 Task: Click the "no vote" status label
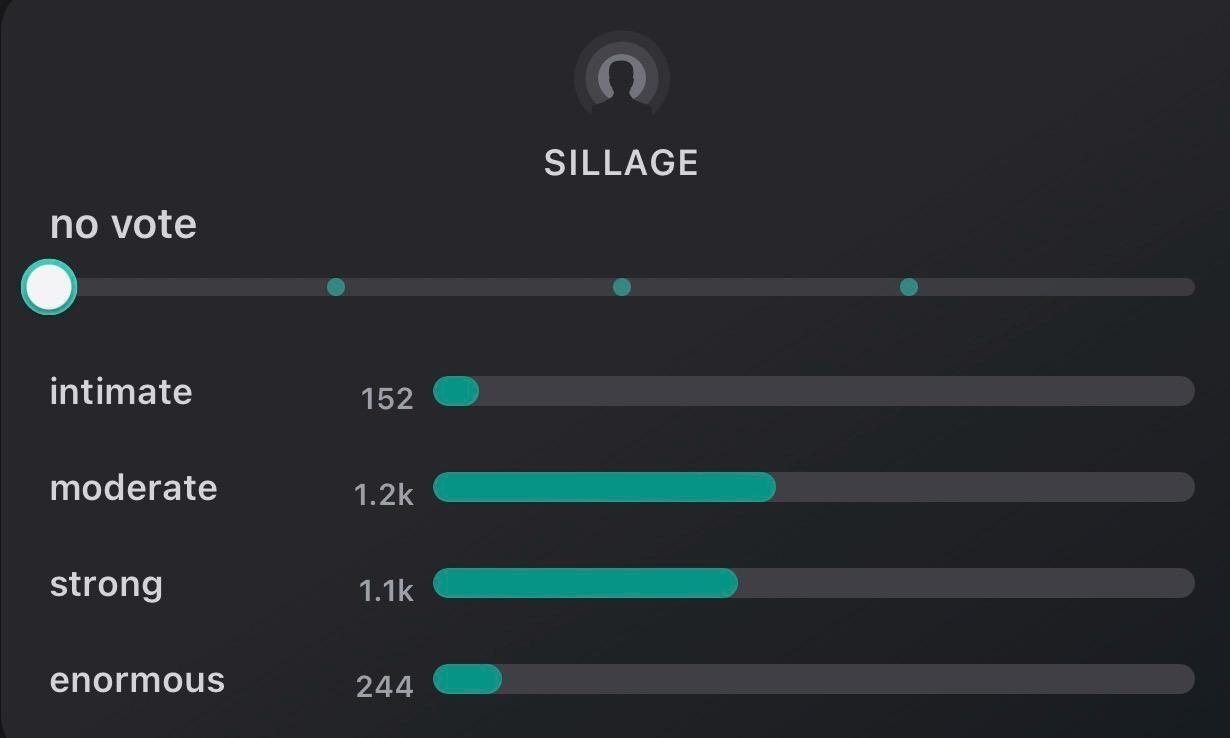coord(123,224)
